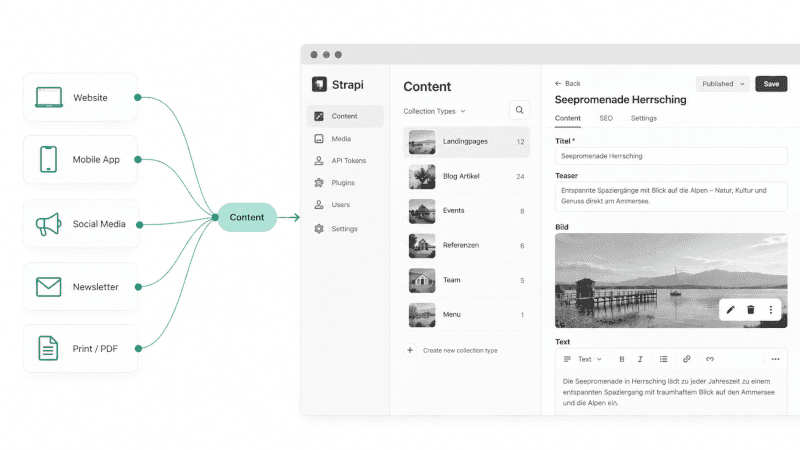Click into the Titel input field
The height and width of the screenshot is (450, 800).
point(671,156)
